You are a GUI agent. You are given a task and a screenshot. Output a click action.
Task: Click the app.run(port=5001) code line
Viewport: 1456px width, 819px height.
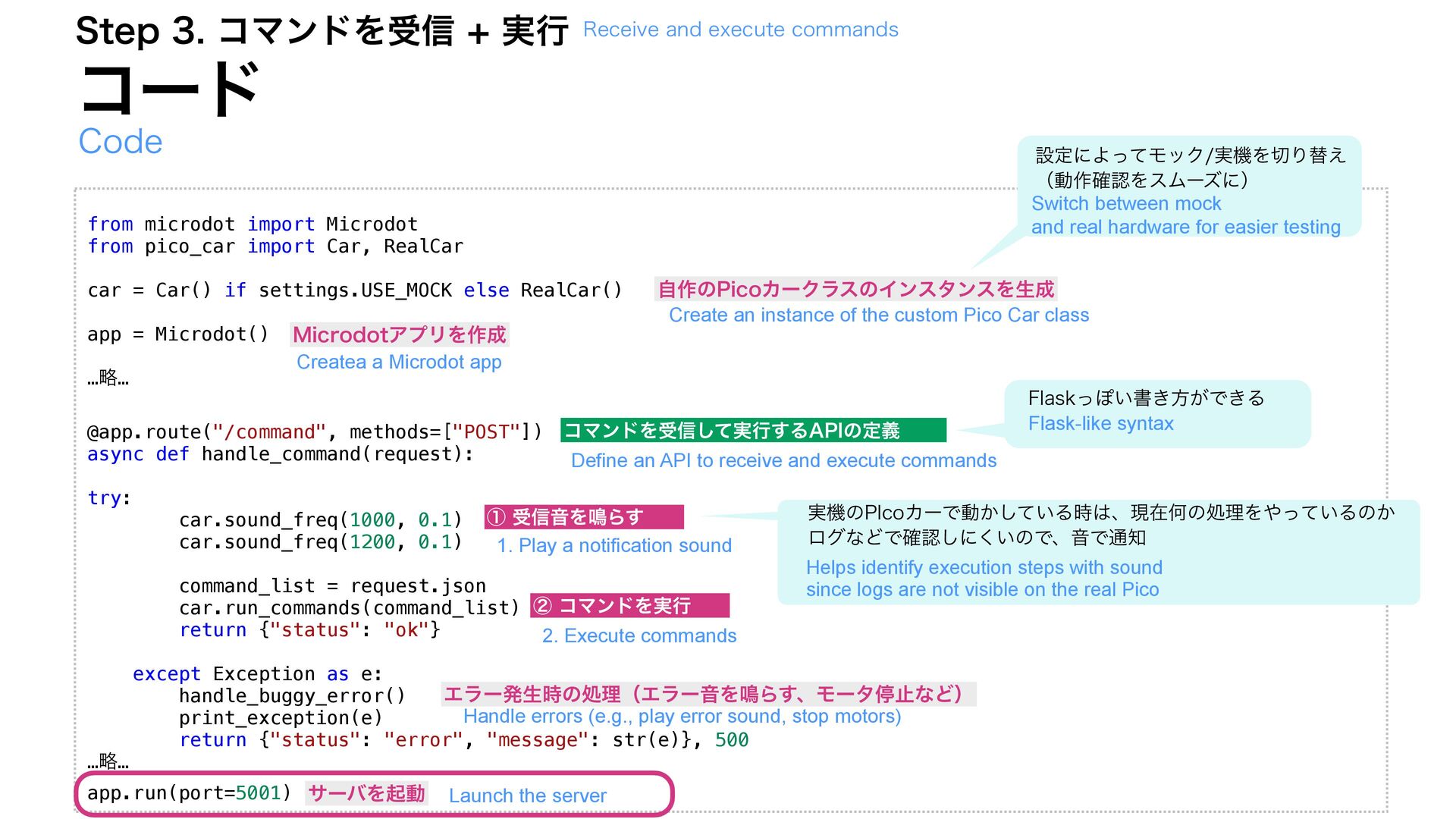189,793
